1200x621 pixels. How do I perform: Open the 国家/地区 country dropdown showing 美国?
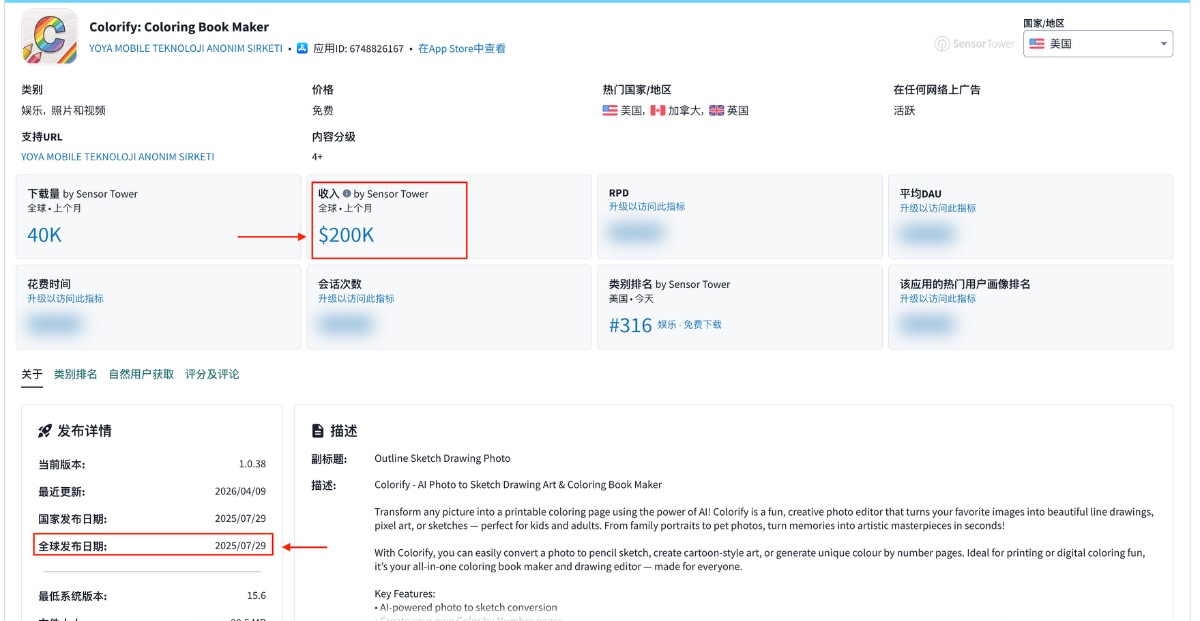point(1097,44)
